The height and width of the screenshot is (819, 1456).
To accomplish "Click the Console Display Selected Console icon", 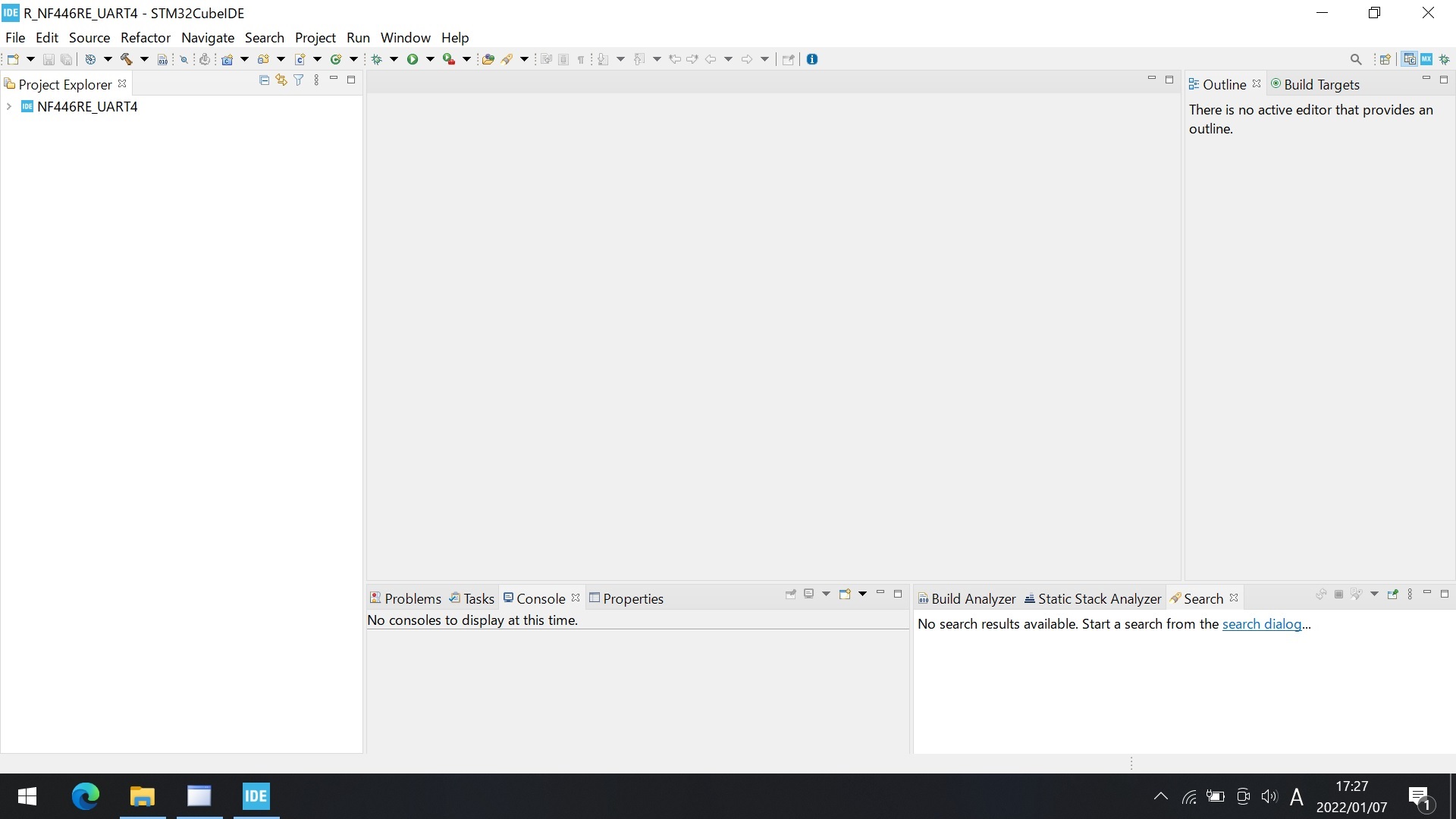I will point(809,594).
